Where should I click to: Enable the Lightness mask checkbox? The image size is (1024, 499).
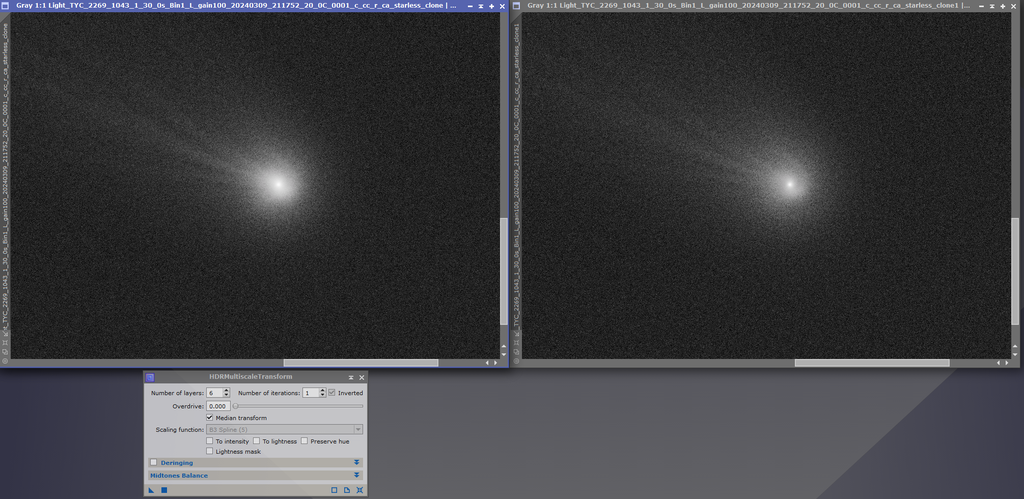coord(209,451)
